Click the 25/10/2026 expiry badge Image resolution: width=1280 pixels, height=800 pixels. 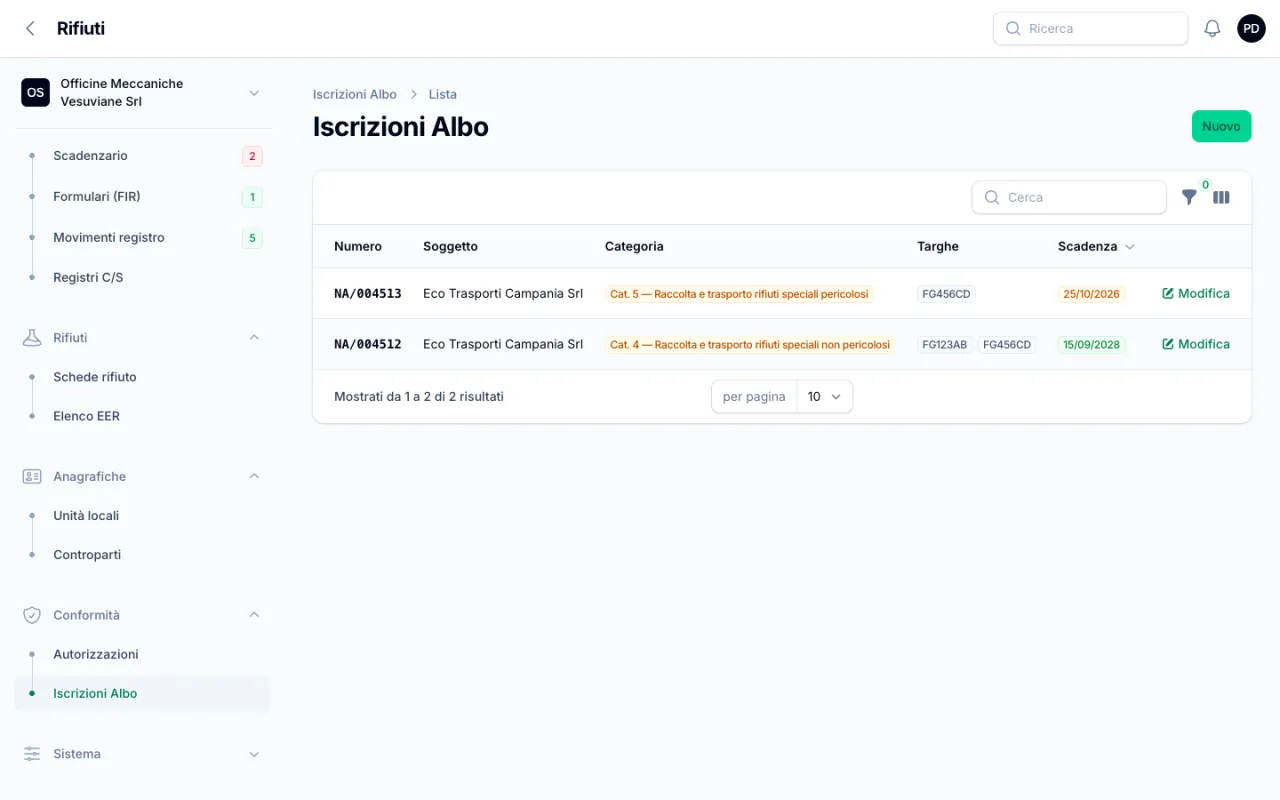coord(1091,294)
